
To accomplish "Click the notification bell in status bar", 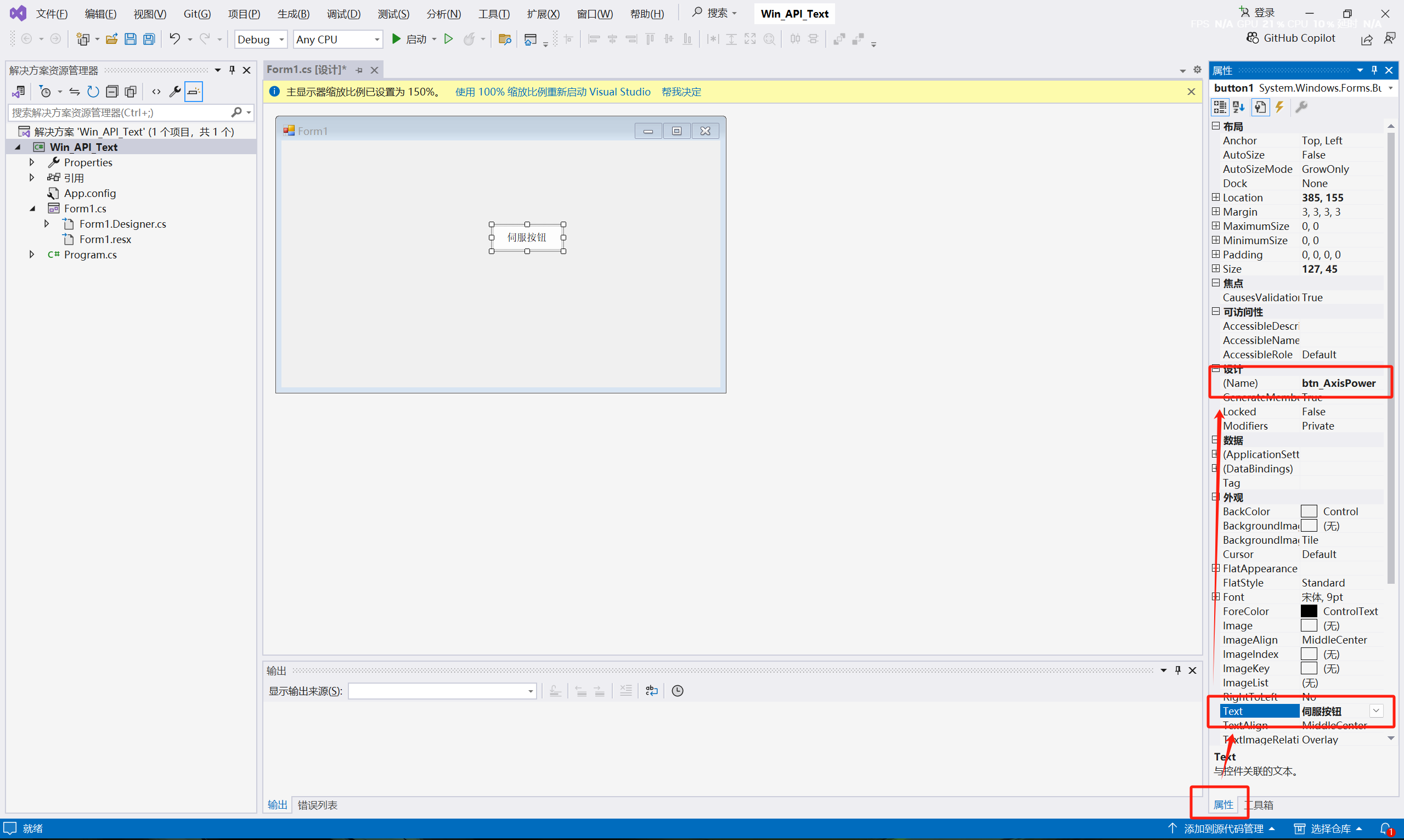I will (x=1386, y=828).
